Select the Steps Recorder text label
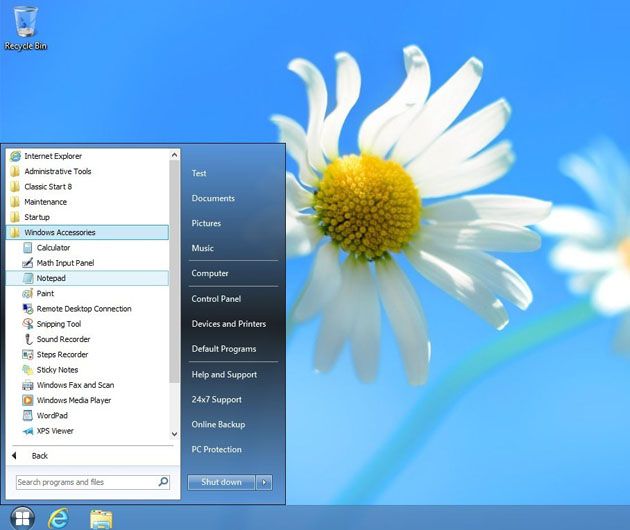 tap(62, 354)
